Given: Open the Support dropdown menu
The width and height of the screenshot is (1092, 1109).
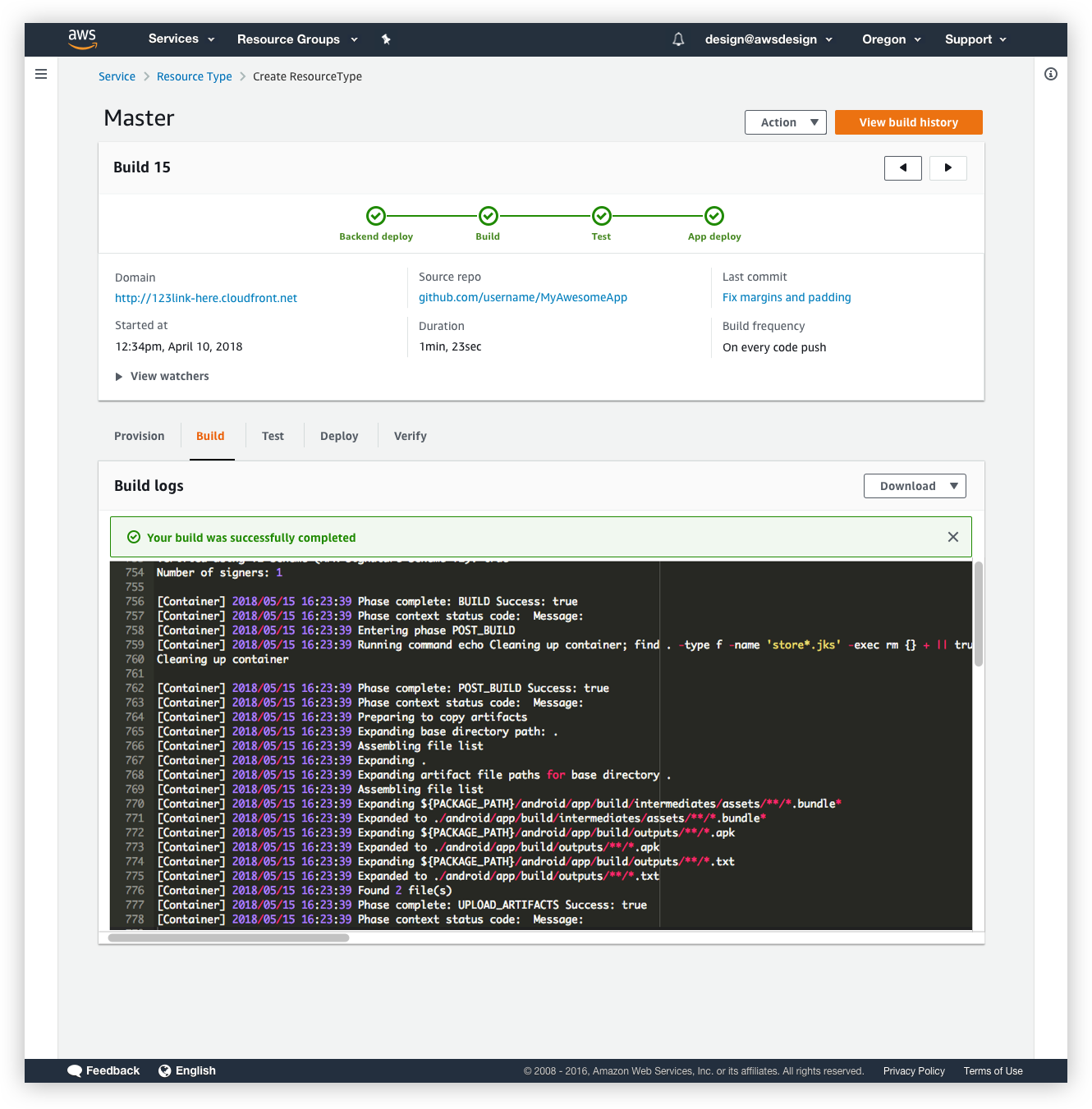Looking at the screenshot, I should point(975,39).
